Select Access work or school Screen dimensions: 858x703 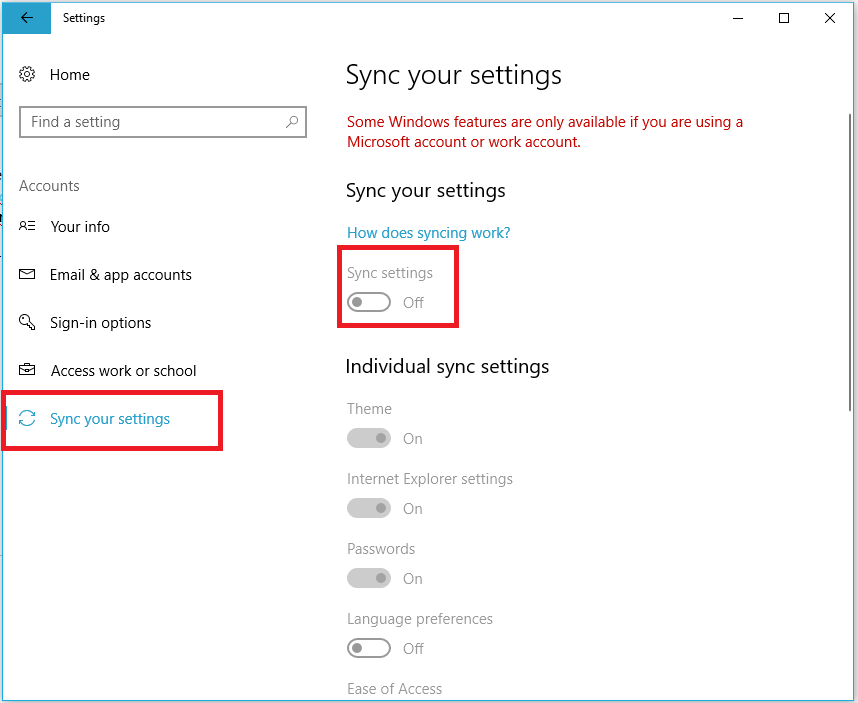click(x=123, y=370)
